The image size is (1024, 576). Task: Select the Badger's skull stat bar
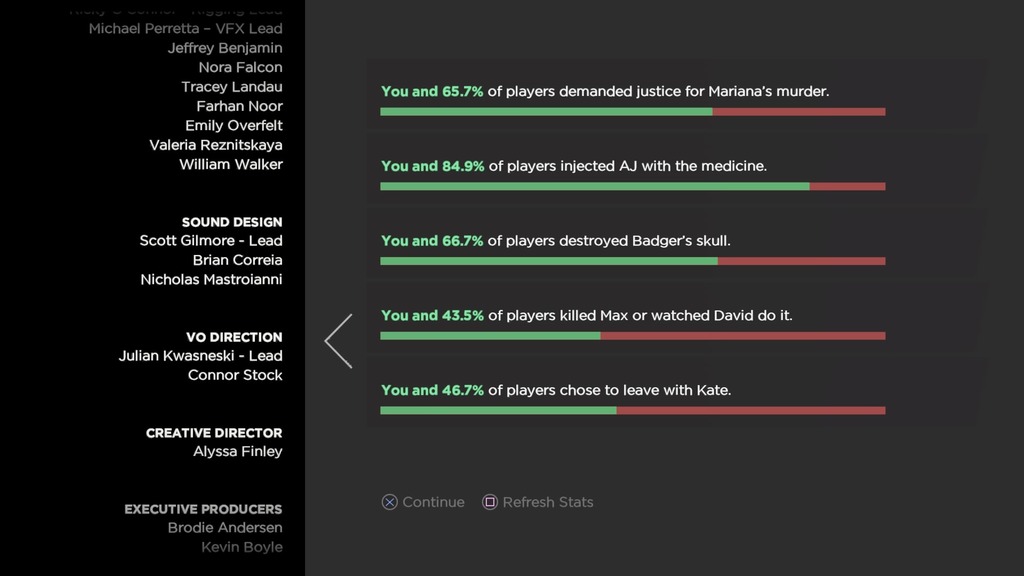632,261
